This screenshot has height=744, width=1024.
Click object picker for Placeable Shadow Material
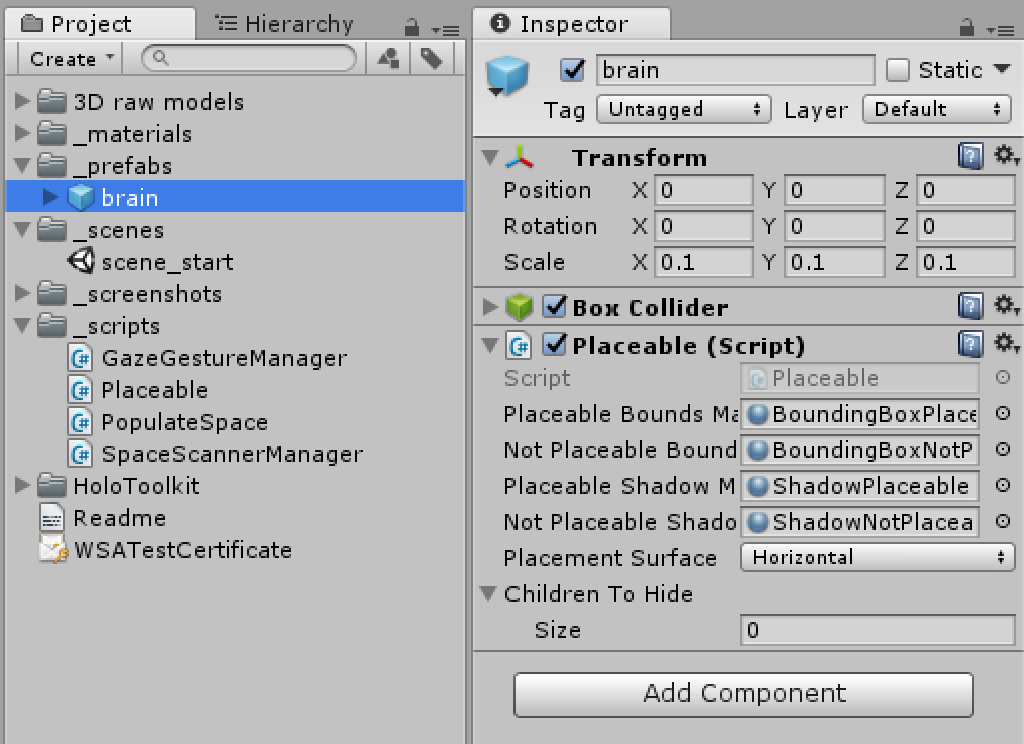[1002, 486]
